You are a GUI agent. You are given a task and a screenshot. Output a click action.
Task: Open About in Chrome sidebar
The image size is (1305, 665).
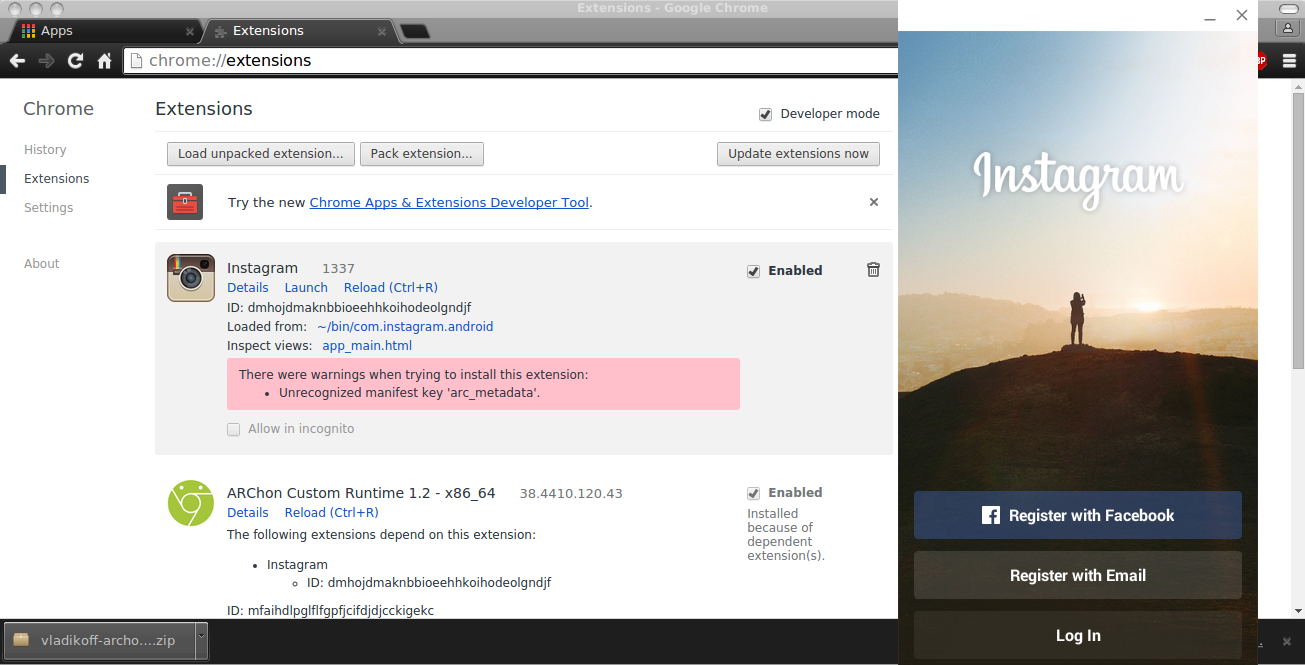tap(42, 264)
